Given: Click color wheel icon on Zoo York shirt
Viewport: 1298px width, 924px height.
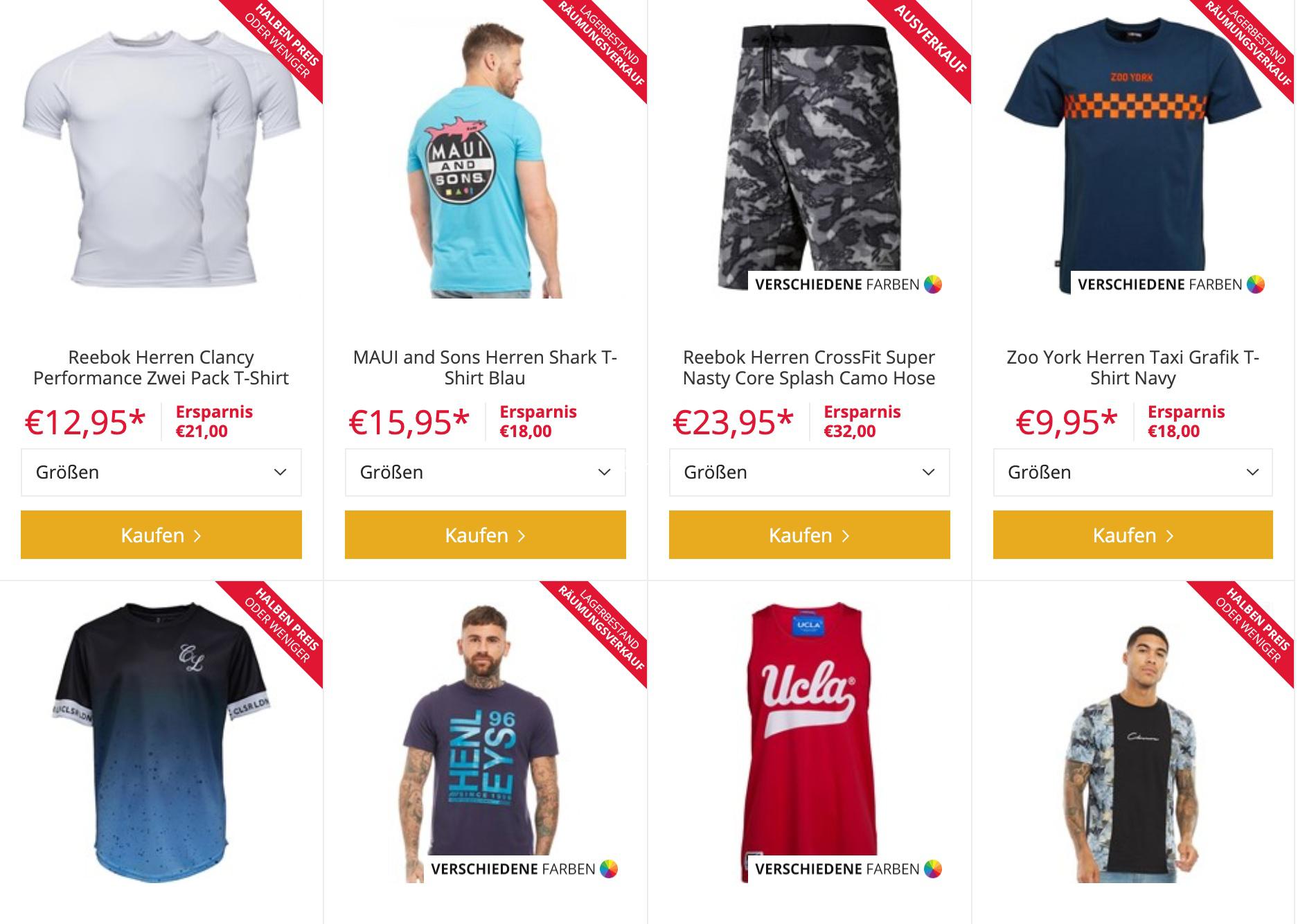Looking at the screenshot, I should pyautogui.click(x=1256, y=285).
